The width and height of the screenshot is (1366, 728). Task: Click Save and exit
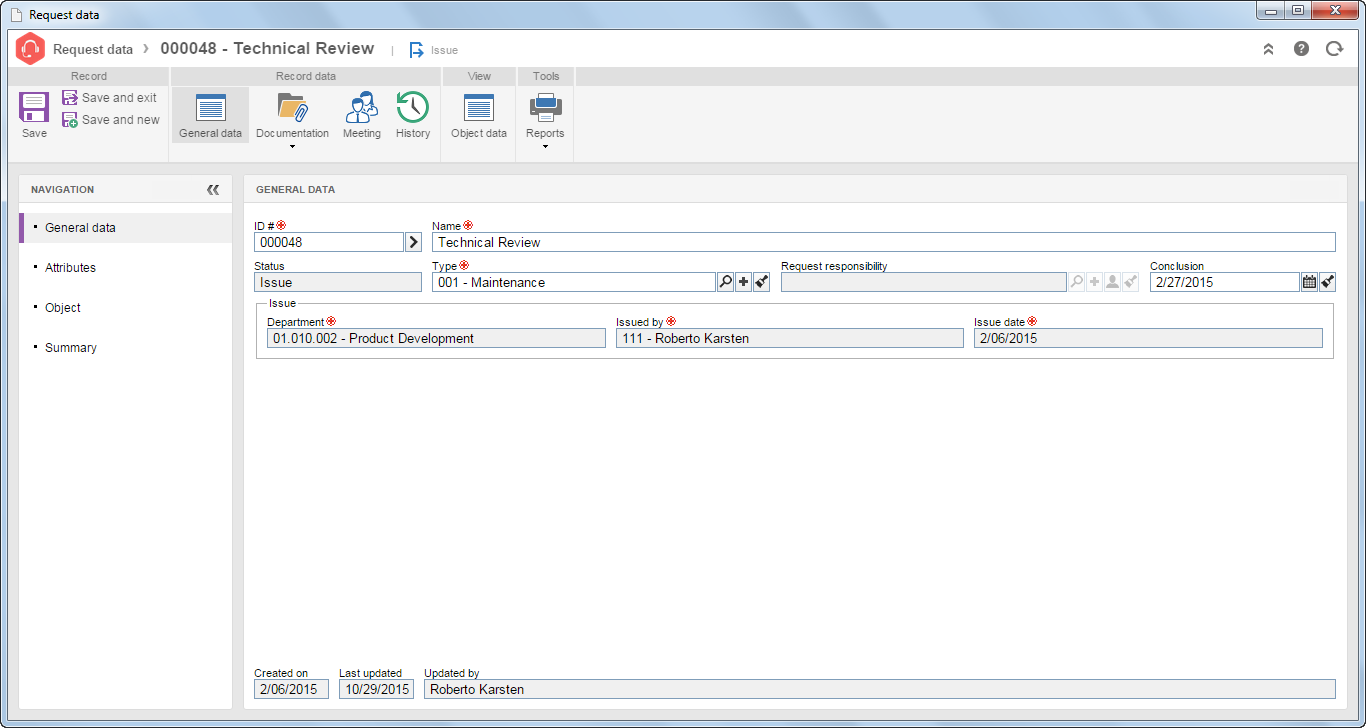109,98
